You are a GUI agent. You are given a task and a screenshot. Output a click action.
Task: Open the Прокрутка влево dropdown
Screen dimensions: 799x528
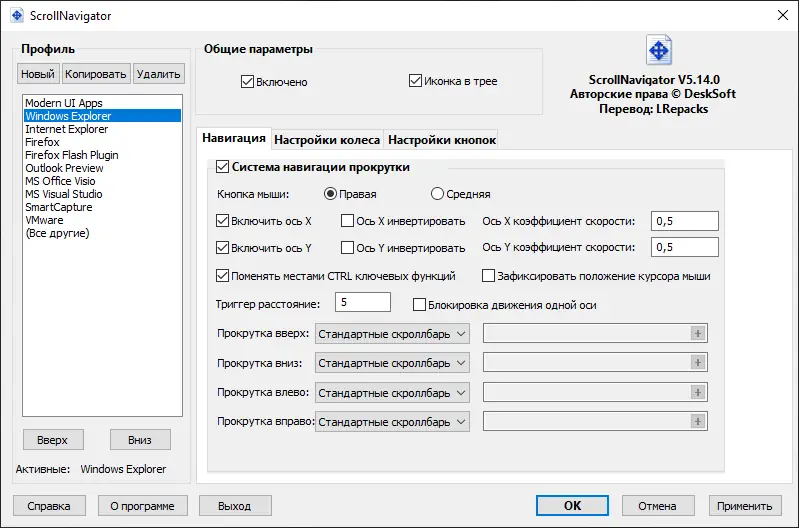392,393
